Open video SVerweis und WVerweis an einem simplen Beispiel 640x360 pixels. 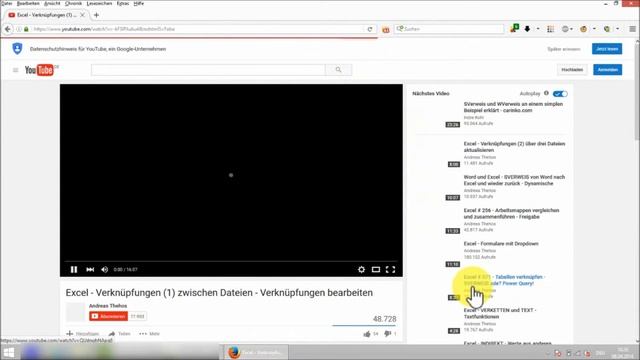point(513,107)
